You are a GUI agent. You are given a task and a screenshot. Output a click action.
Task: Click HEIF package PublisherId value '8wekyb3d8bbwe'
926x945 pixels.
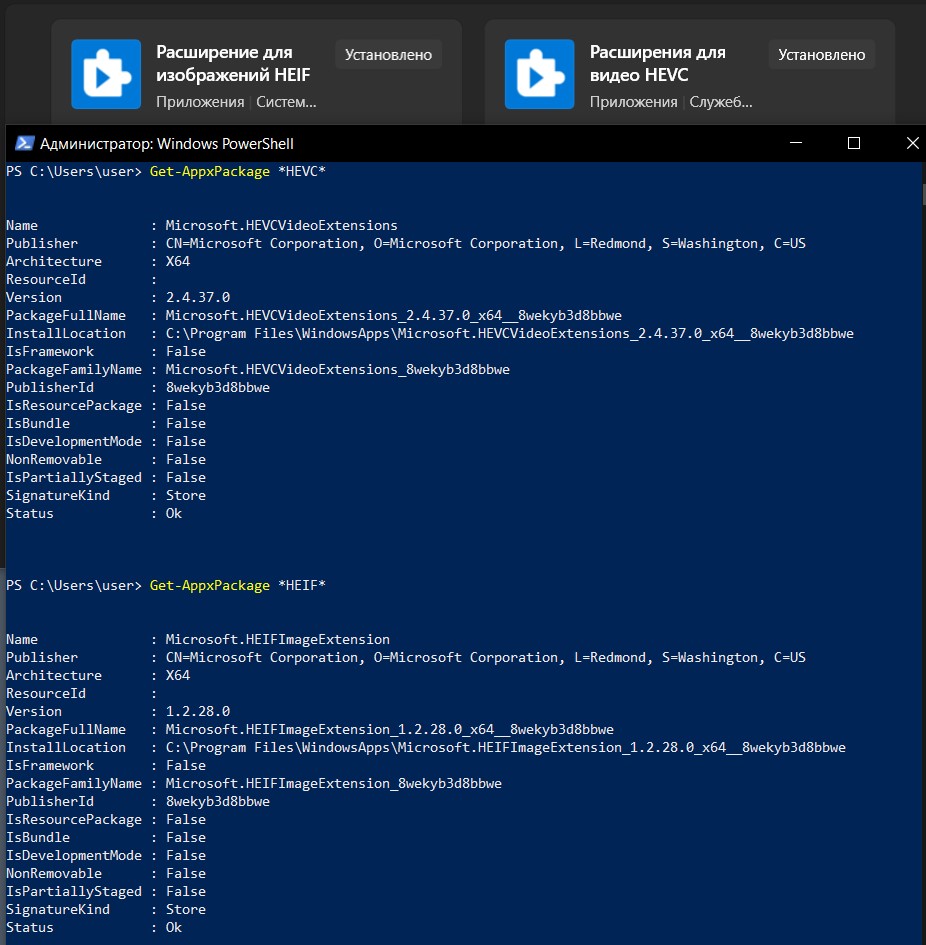pyautogui.click(x=218, y=802)
